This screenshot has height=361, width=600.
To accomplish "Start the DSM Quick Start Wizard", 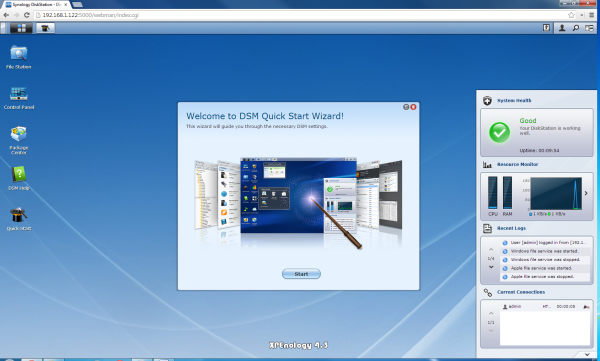I will coord(301,274).
